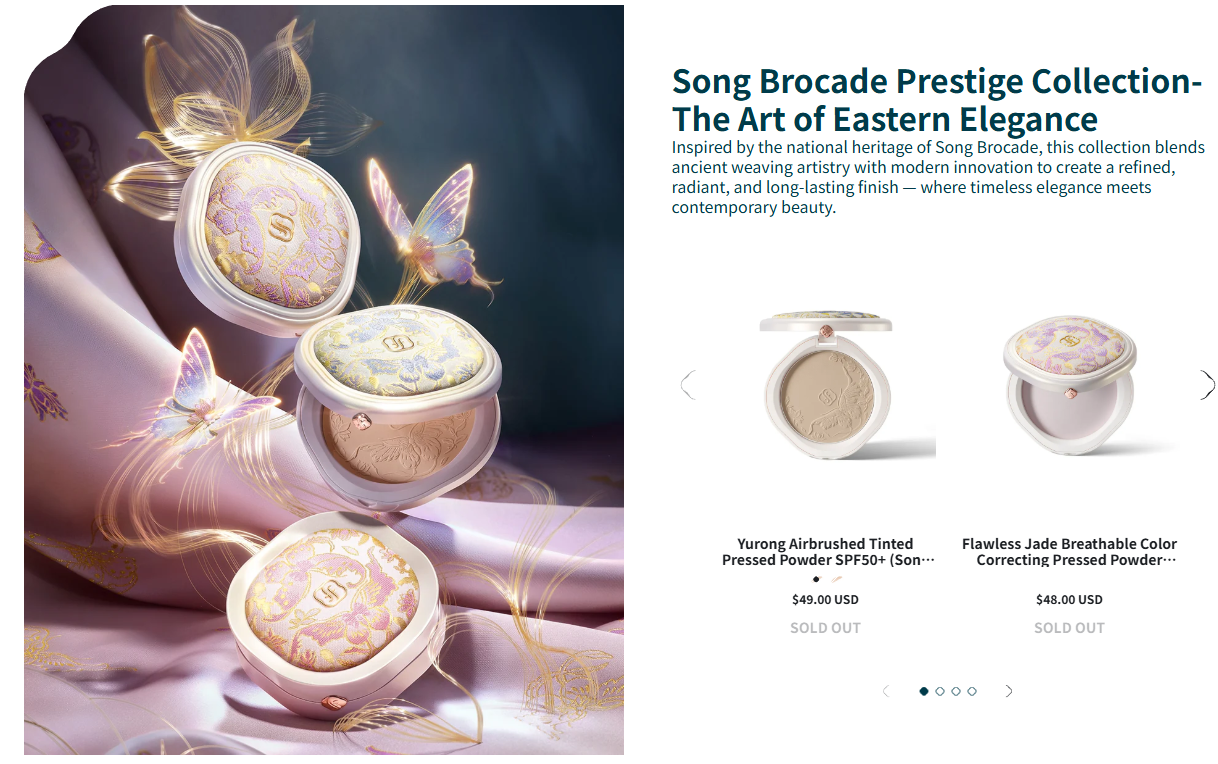Select the fourth pagination dot
This screenshot has width=1218, height=764.
coord(972,691)
